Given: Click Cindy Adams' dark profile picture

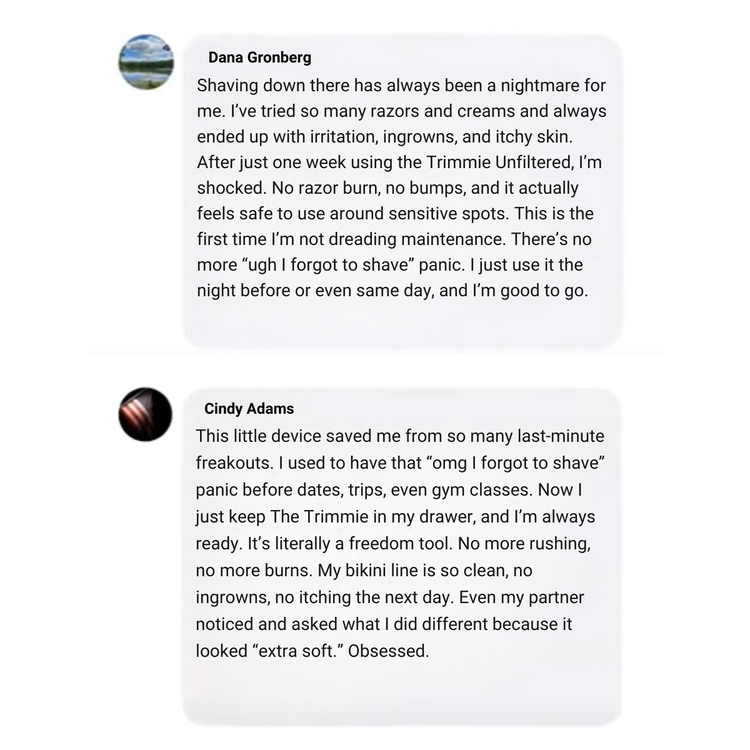Looking at the screenshot, I should tap(146, 414).
